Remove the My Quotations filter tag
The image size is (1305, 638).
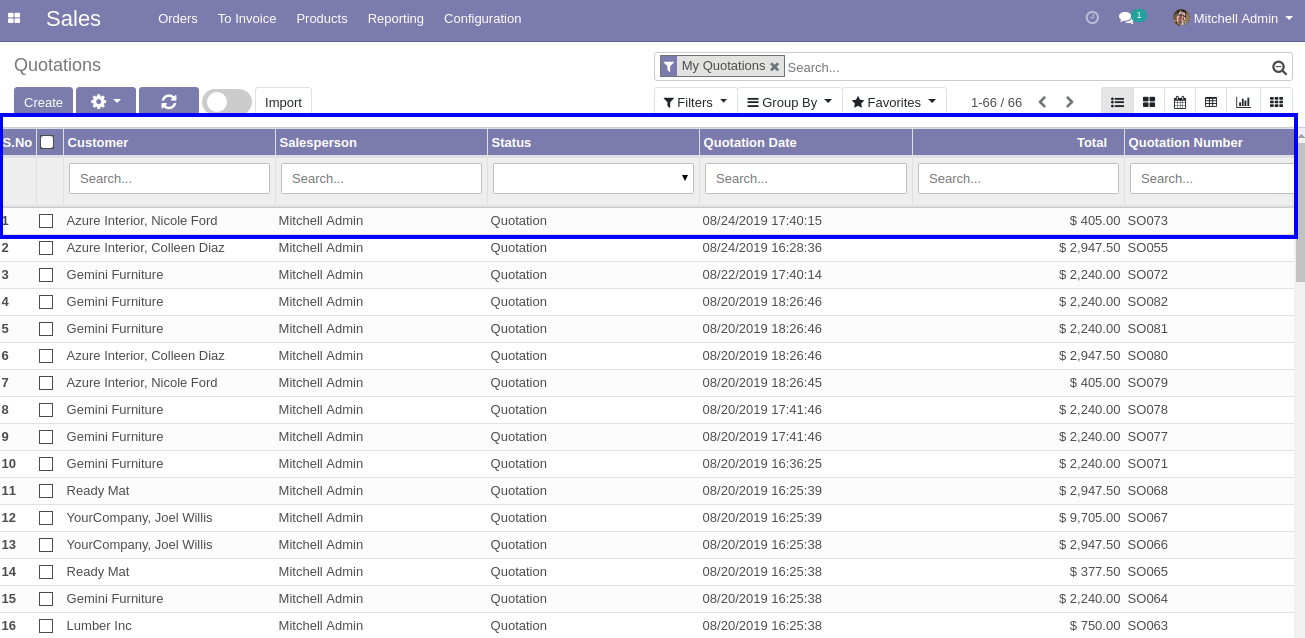(774, 67)
